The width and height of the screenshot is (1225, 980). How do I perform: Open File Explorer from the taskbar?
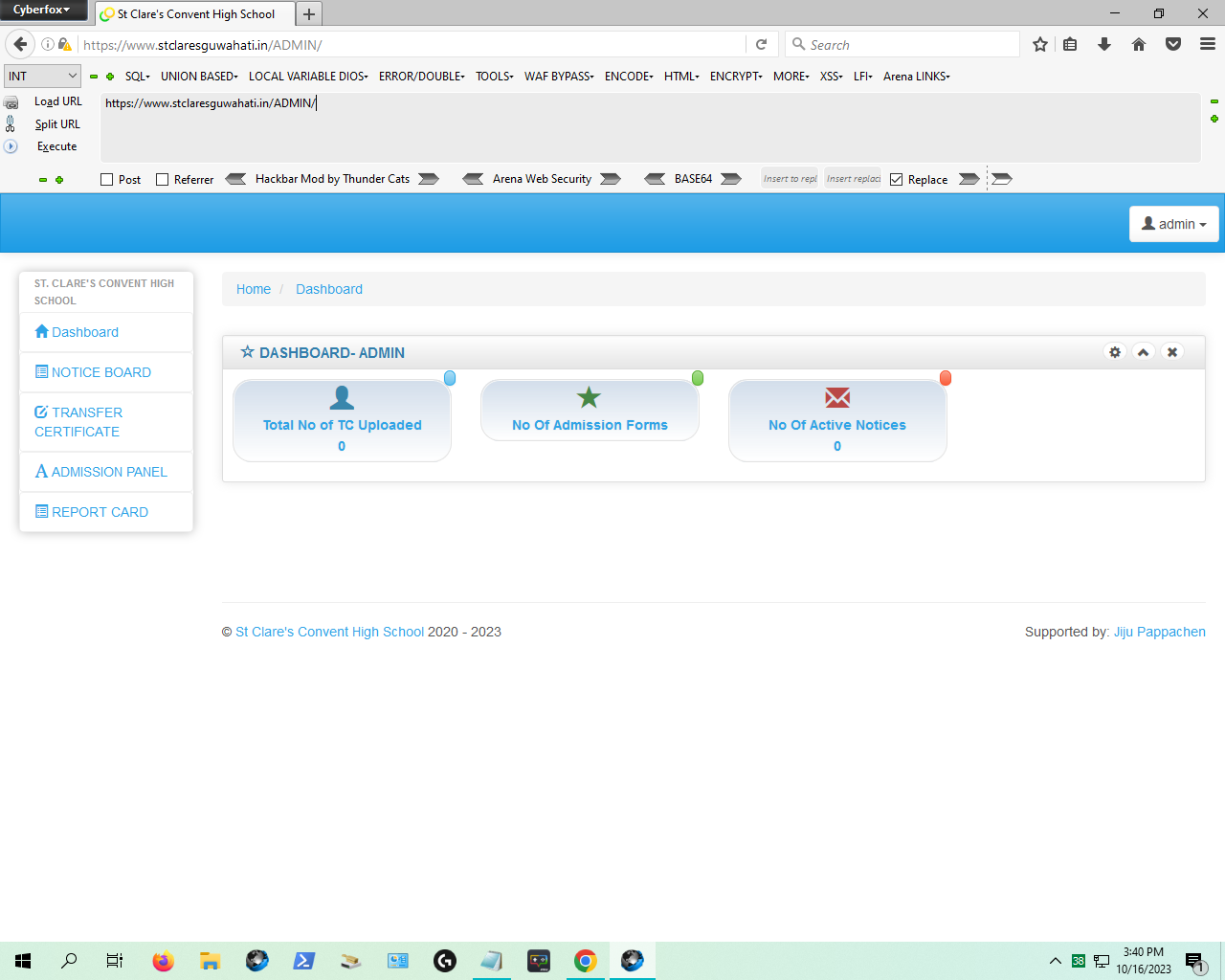pos(211,961)
